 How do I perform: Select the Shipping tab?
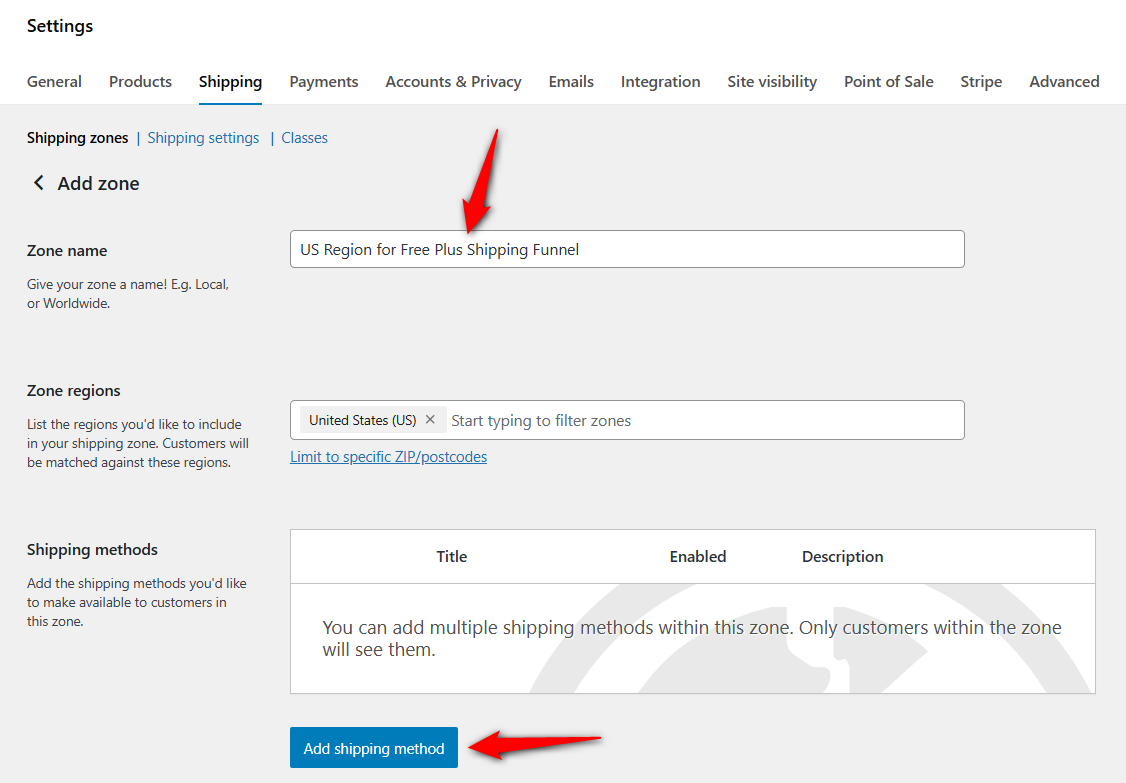(230, 82)
